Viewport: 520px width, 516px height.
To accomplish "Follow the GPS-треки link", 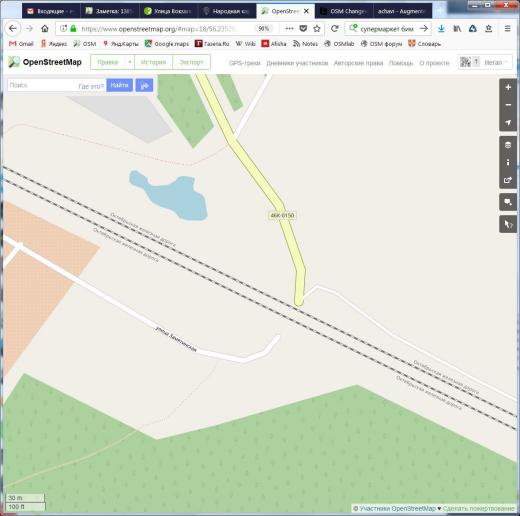I will [x=245, y=63].
